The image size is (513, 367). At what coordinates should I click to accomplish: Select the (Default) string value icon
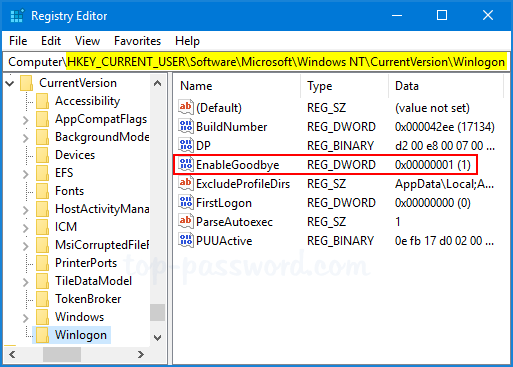tap(186, 107)
